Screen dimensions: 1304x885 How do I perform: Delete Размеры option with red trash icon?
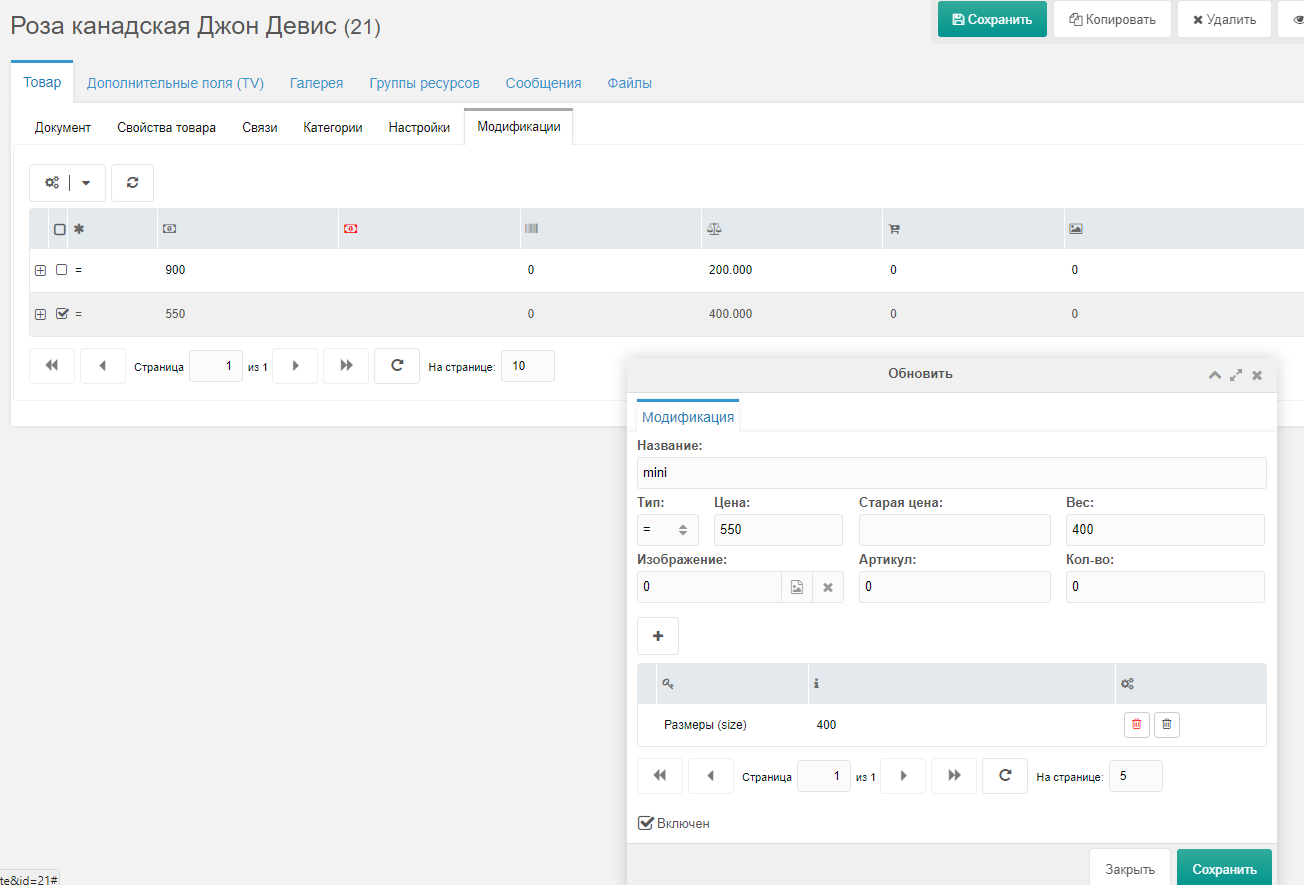(x=1136, y=725)
